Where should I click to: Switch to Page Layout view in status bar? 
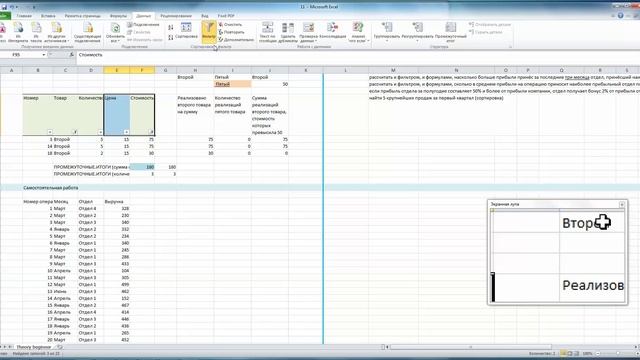(570, 353)
